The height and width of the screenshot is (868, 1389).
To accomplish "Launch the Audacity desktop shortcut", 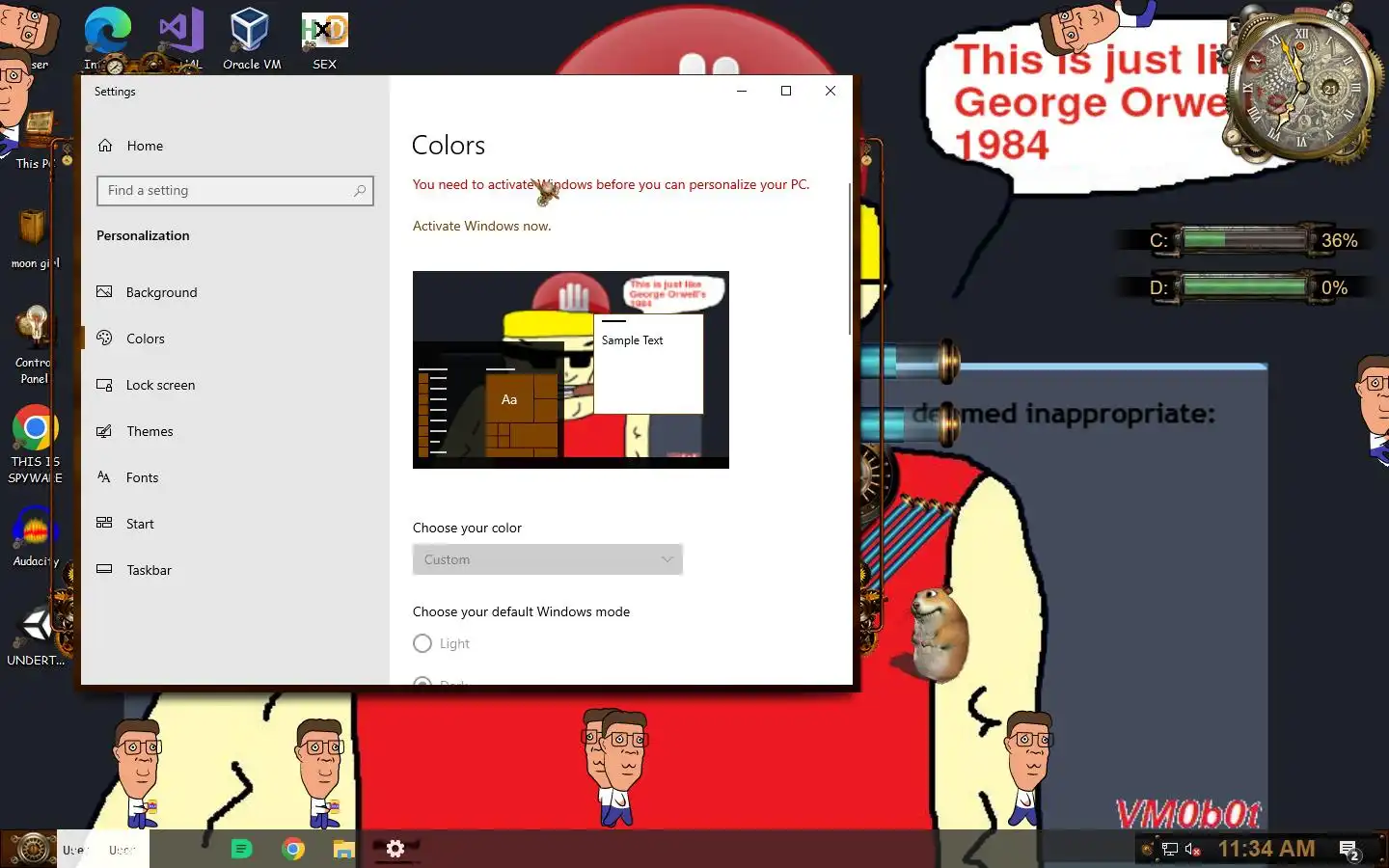I will coord(36,536).
